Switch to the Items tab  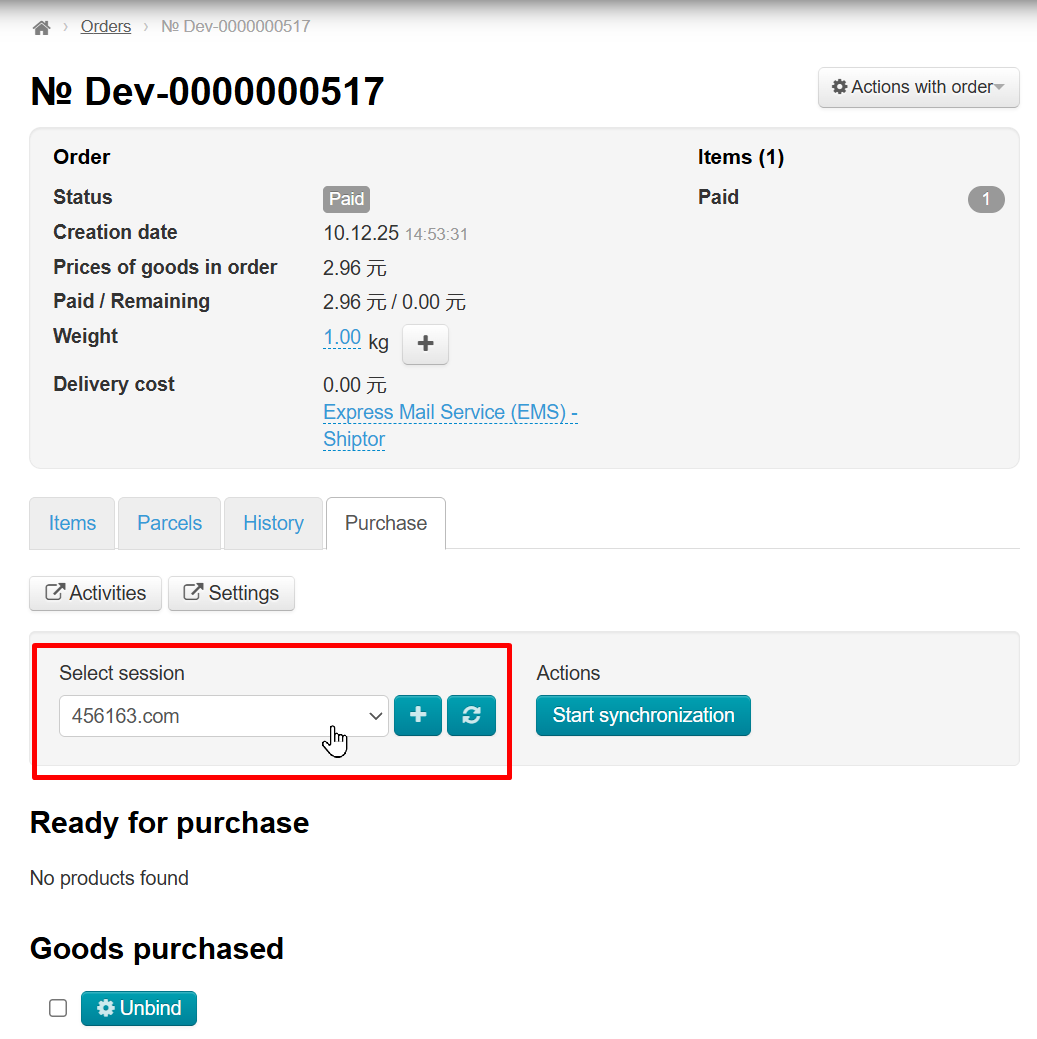point(72,523)
